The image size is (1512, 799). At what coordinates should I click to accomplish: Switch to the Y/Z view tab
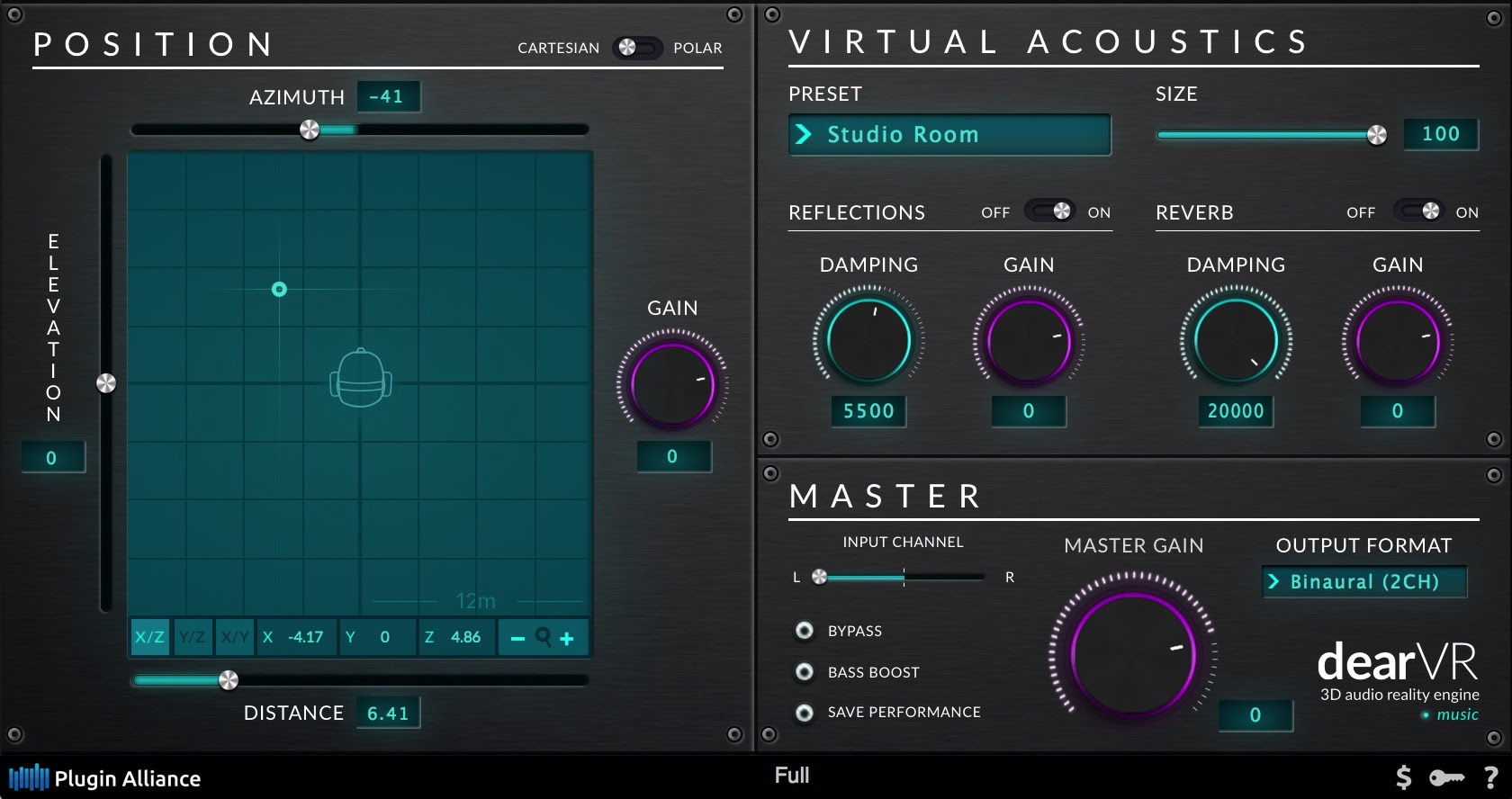[193, 637]
